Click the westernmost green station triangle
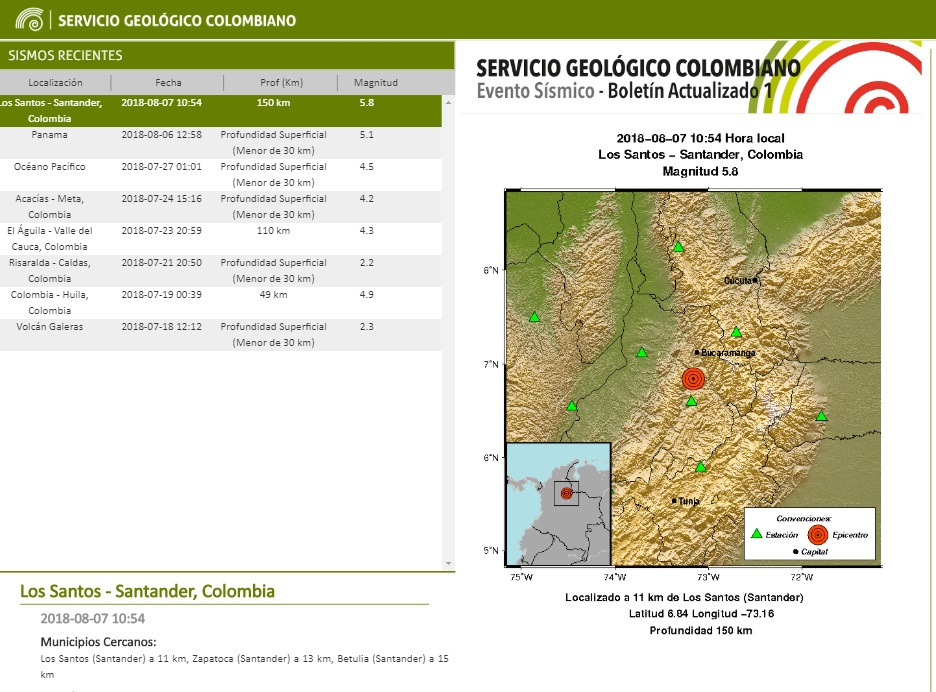936x692 pixels. pos(534,317)
